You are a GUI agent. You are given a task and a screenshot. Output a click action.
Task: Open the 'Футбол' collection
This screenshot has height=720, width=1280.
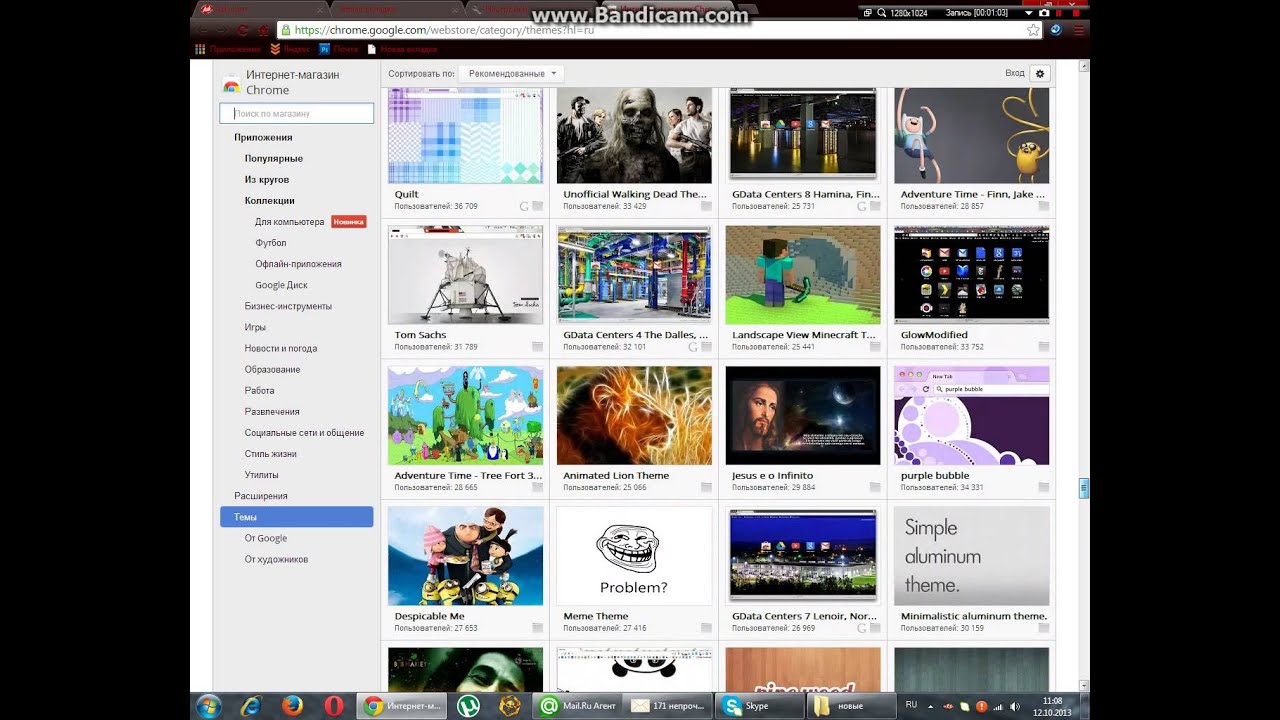[271, 243]
